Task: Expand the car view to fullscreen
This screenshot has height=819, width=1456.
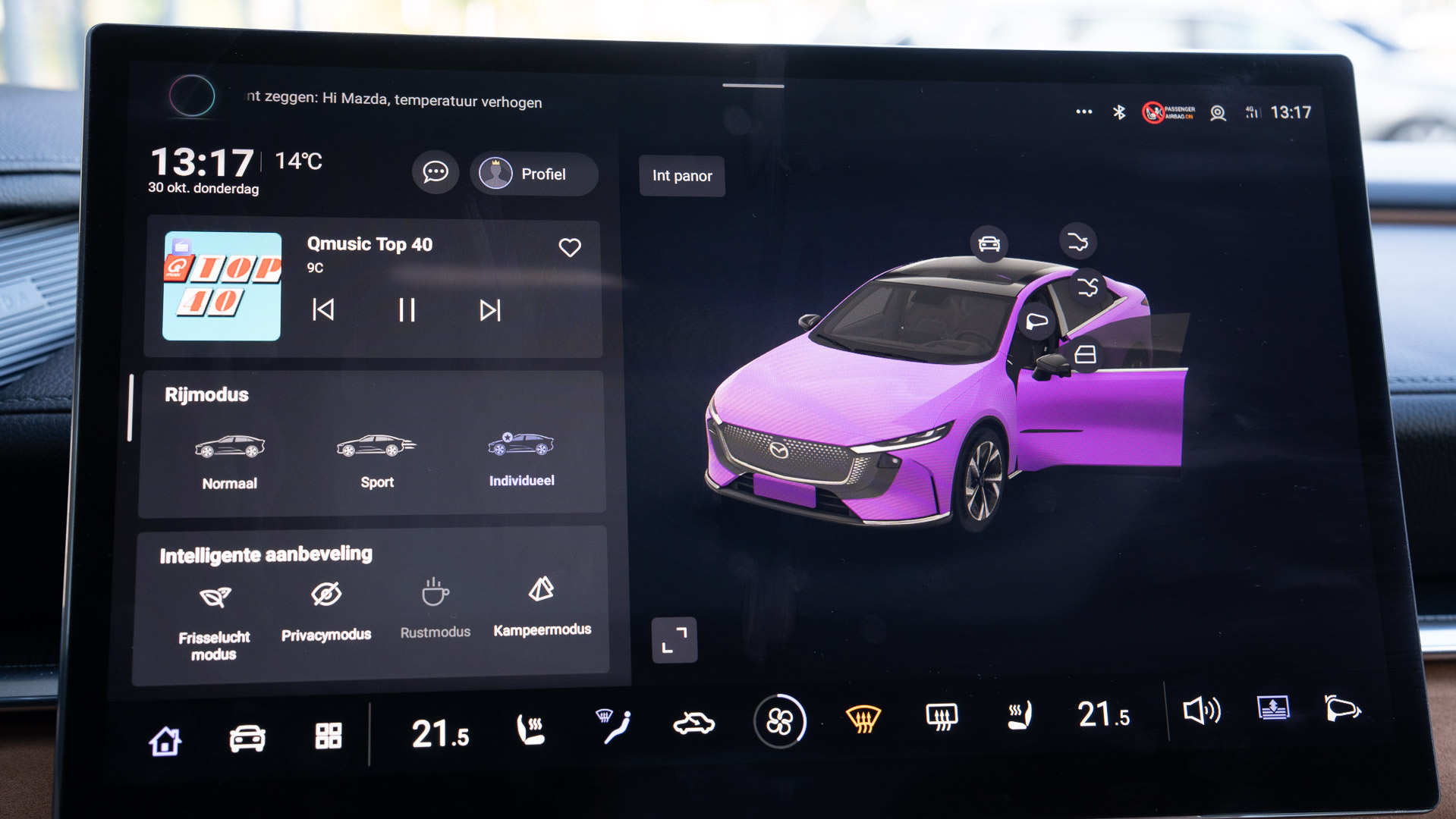Action: coord(674,640)
